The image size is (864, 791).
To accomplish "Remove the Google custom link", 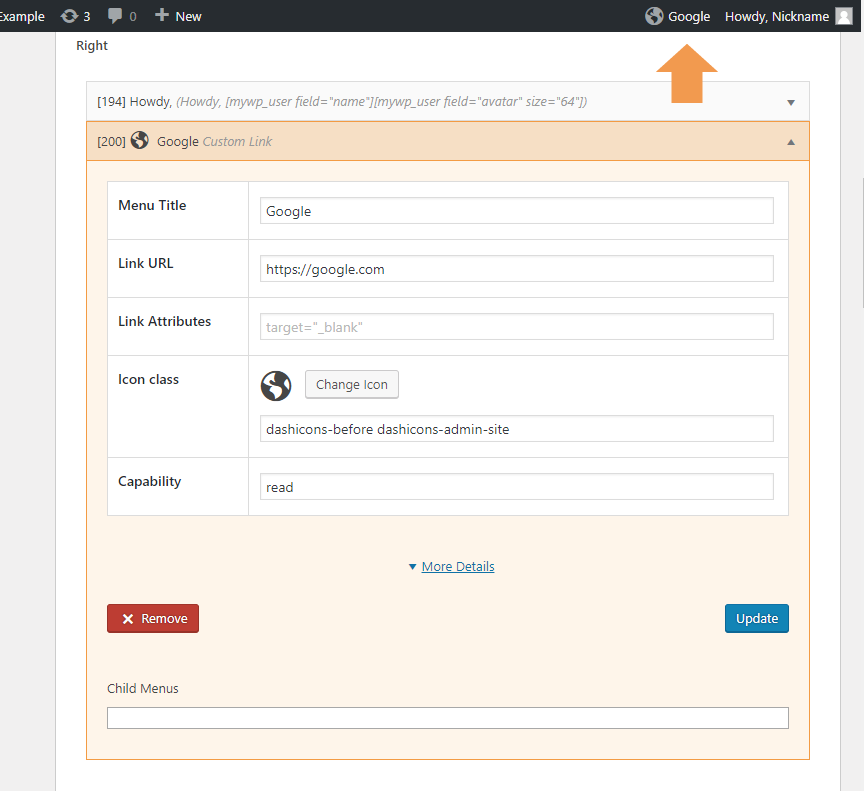I will click(x=152, y=618).
